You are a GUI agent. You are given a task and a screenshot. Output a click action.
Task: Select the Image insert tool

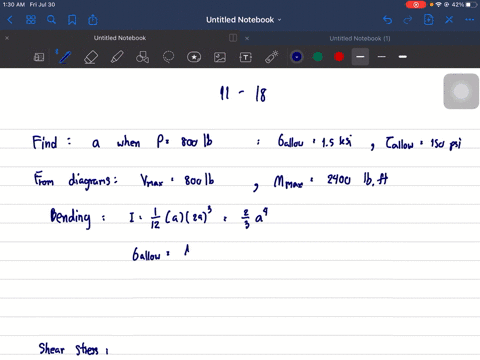pos(220,57)
